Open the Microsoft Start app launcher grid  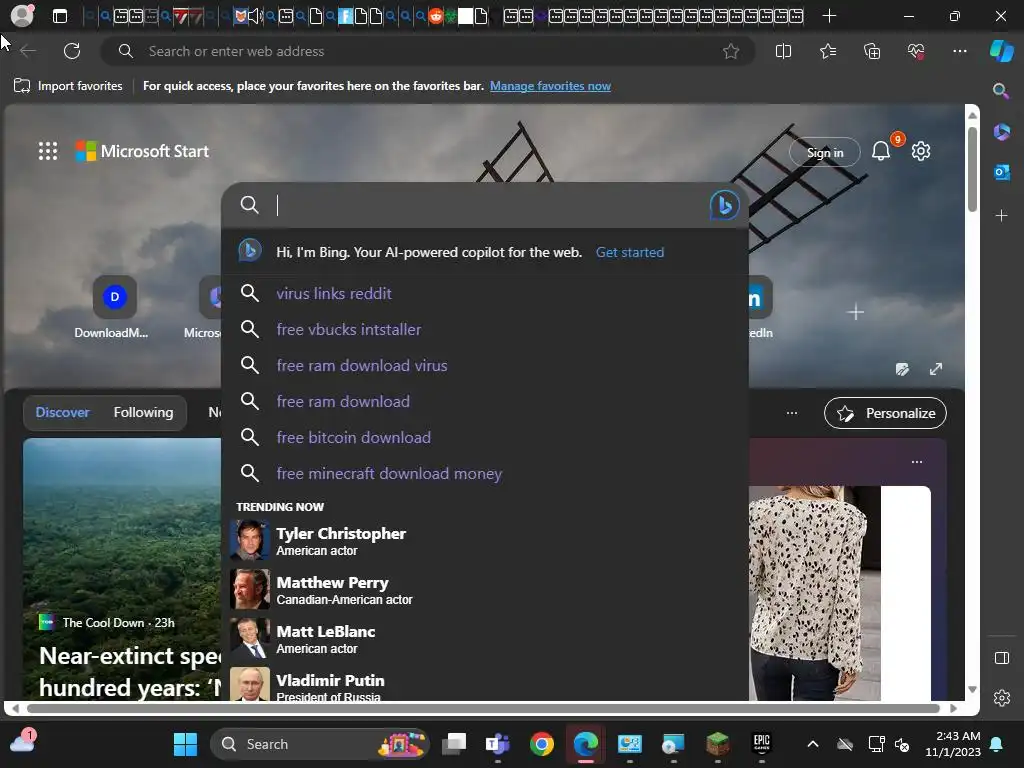tap(48, 151)
